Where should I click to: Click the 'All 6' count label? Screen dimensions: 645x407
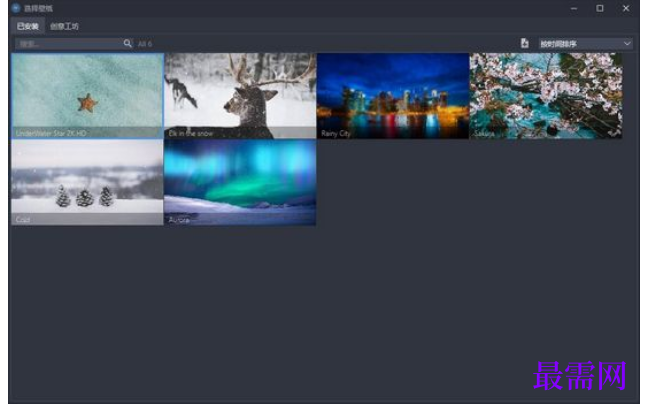[x=145, y=44]
